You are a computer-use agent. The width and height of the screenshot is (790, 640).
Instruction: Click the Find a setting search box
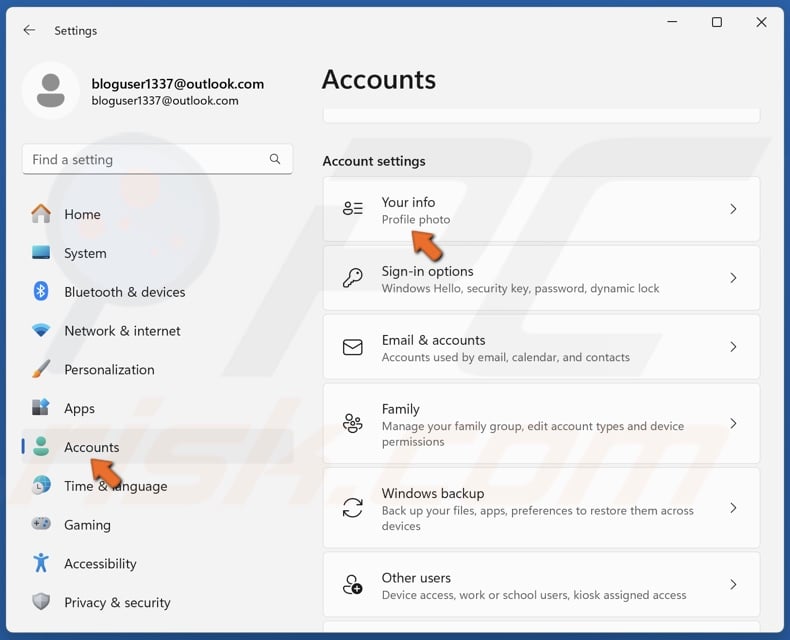pos(157,159)
